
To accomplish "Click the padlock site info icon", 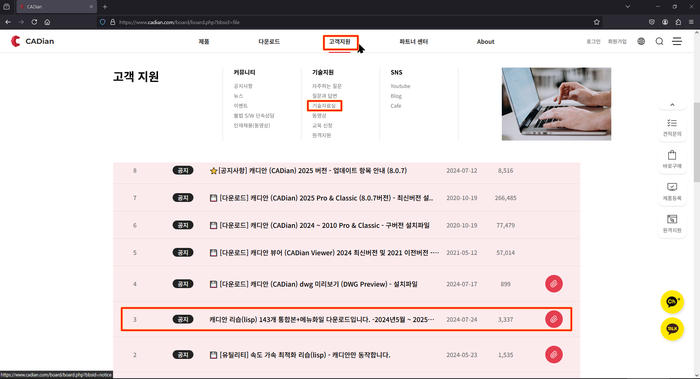I will pos(112,22).
